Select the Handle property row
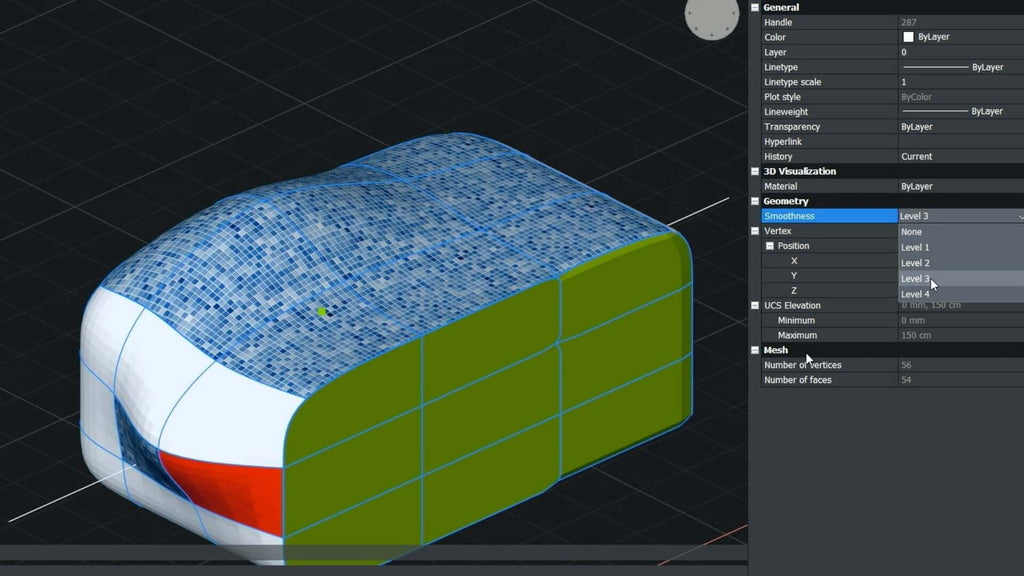Screen dimensions: 1024x576 pyautogui.click(x=893, y=22)
